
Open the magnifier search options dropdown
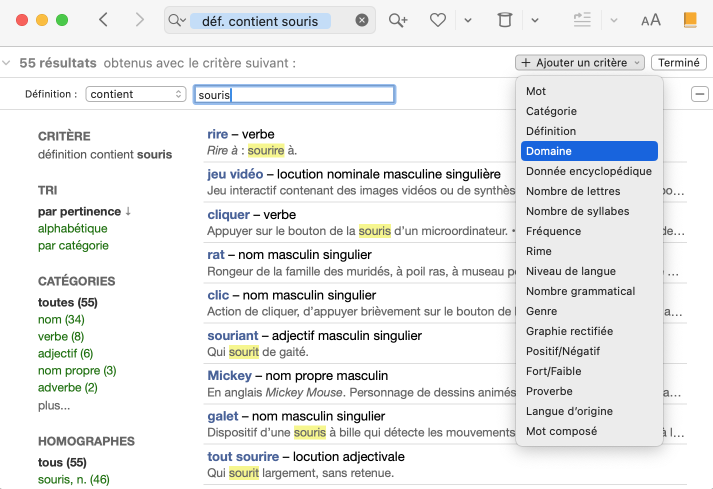coord(176,20)
